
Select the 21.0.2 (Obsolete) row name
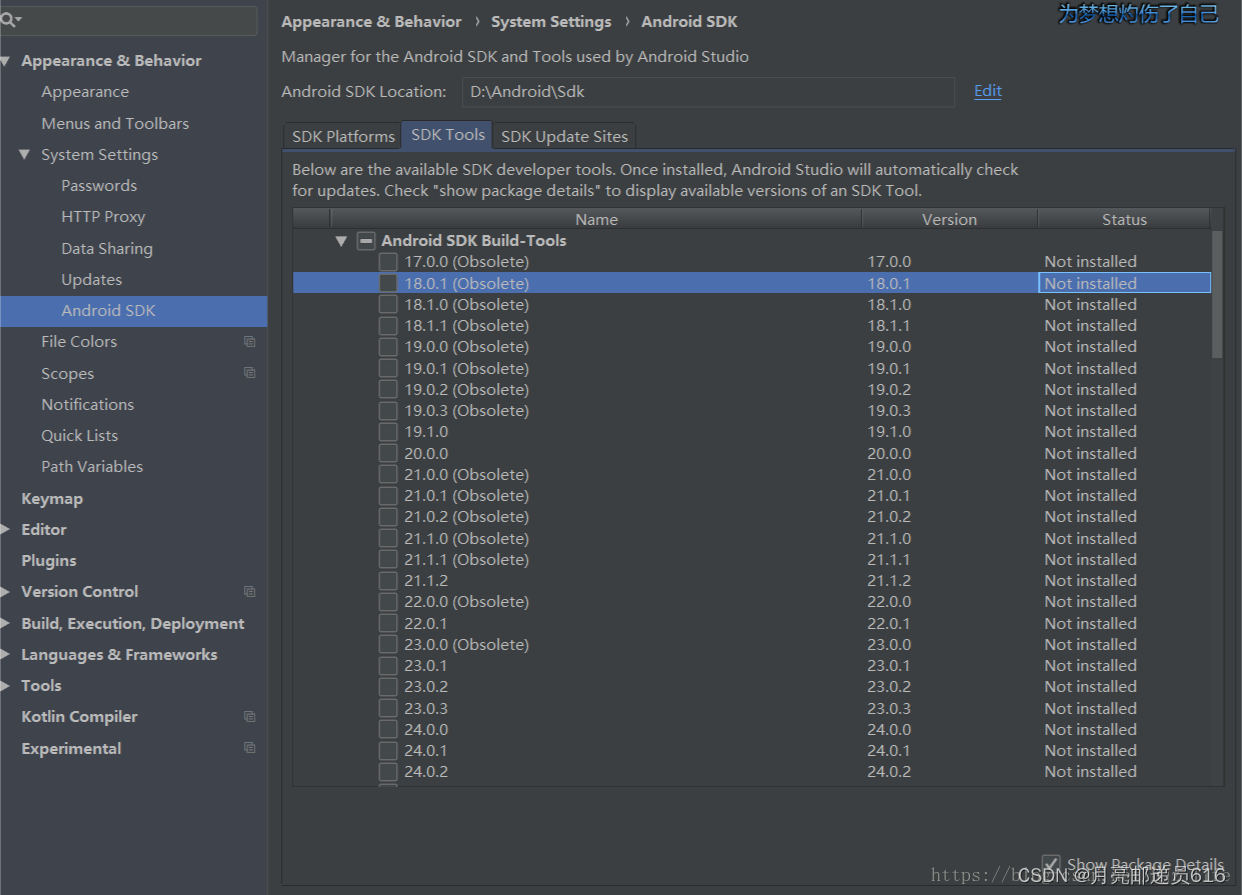[x=466, y=517]
